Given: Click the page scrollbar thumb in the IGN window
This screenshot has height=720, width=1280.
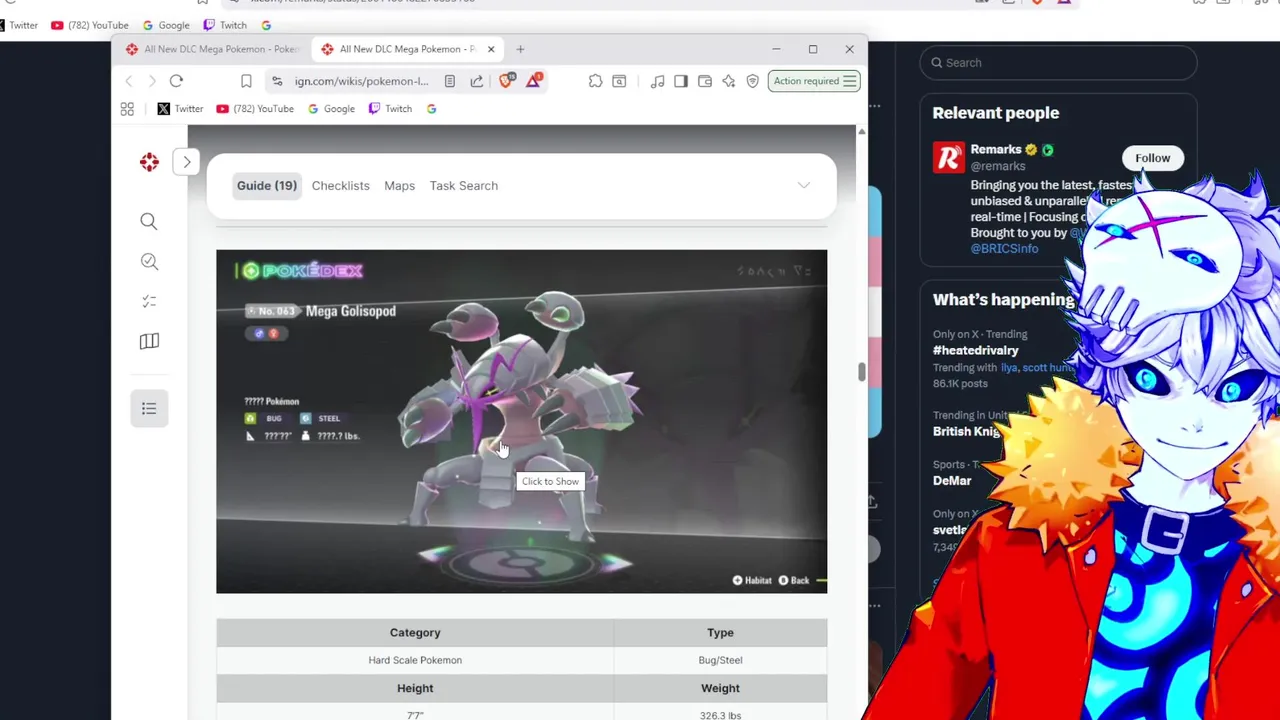Looking at the screenshot, I should tap(861, 372).
